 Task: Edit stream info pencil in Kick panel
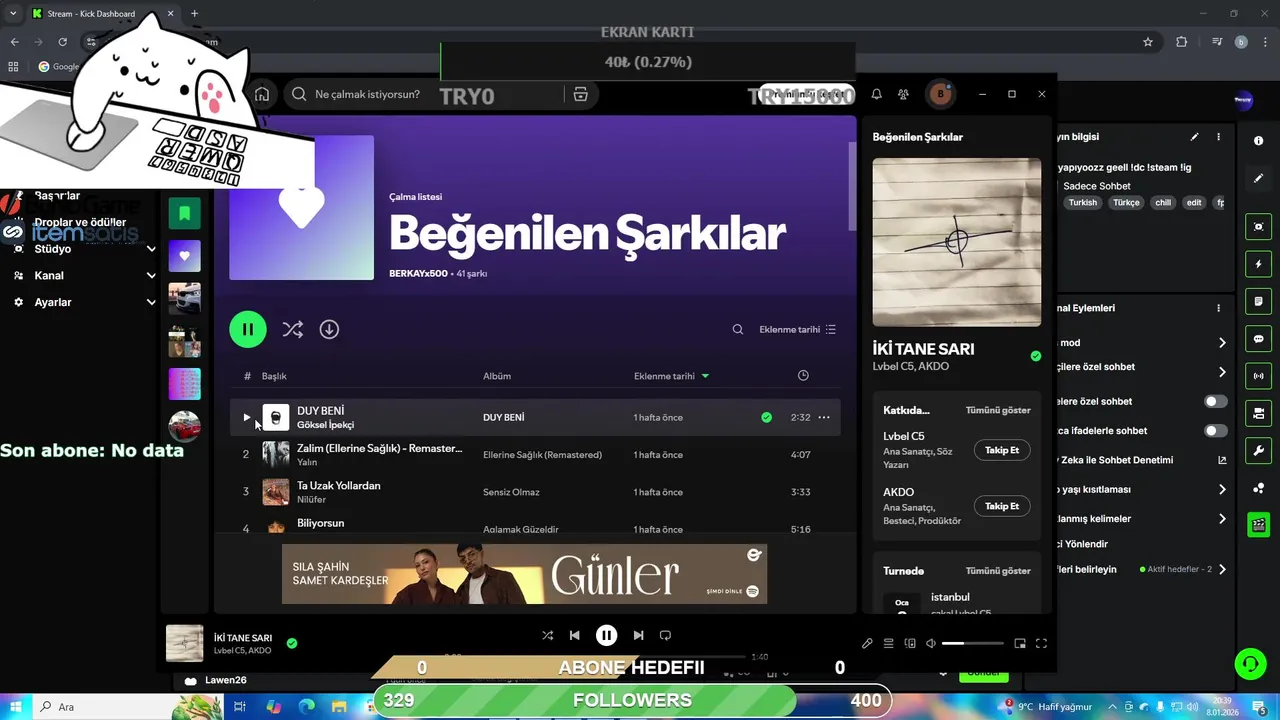(x=1194, y=137)
